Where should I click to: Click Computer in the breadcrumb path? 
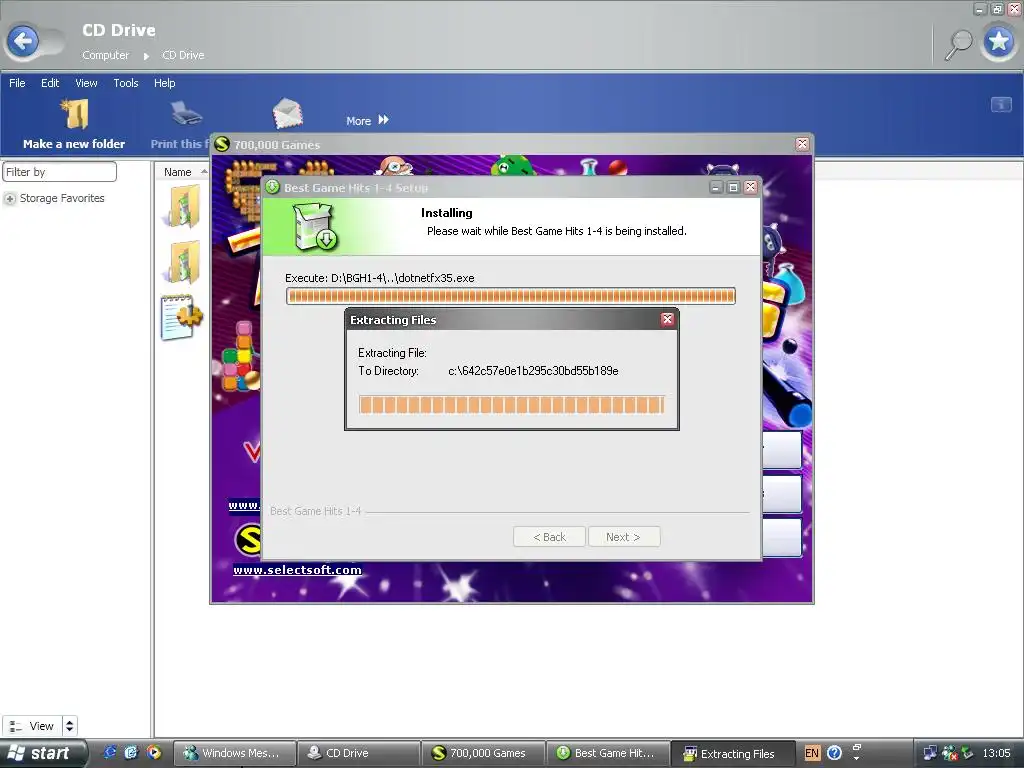105,55
